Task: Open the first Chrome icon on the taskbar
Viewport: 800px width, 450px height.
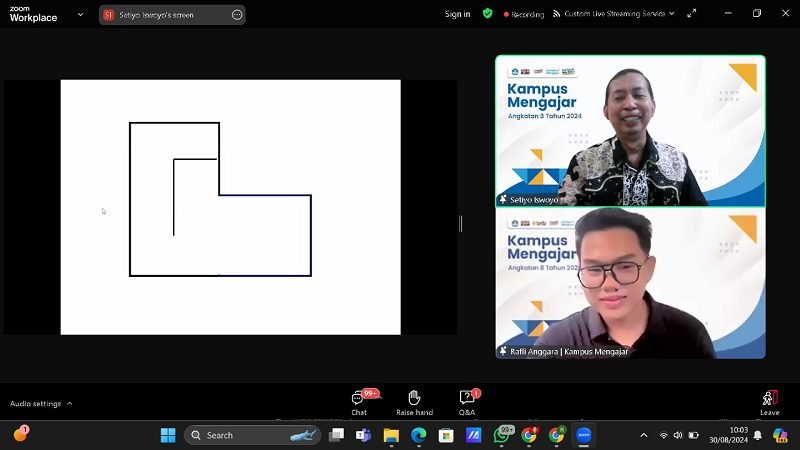Action: (530, 435)
